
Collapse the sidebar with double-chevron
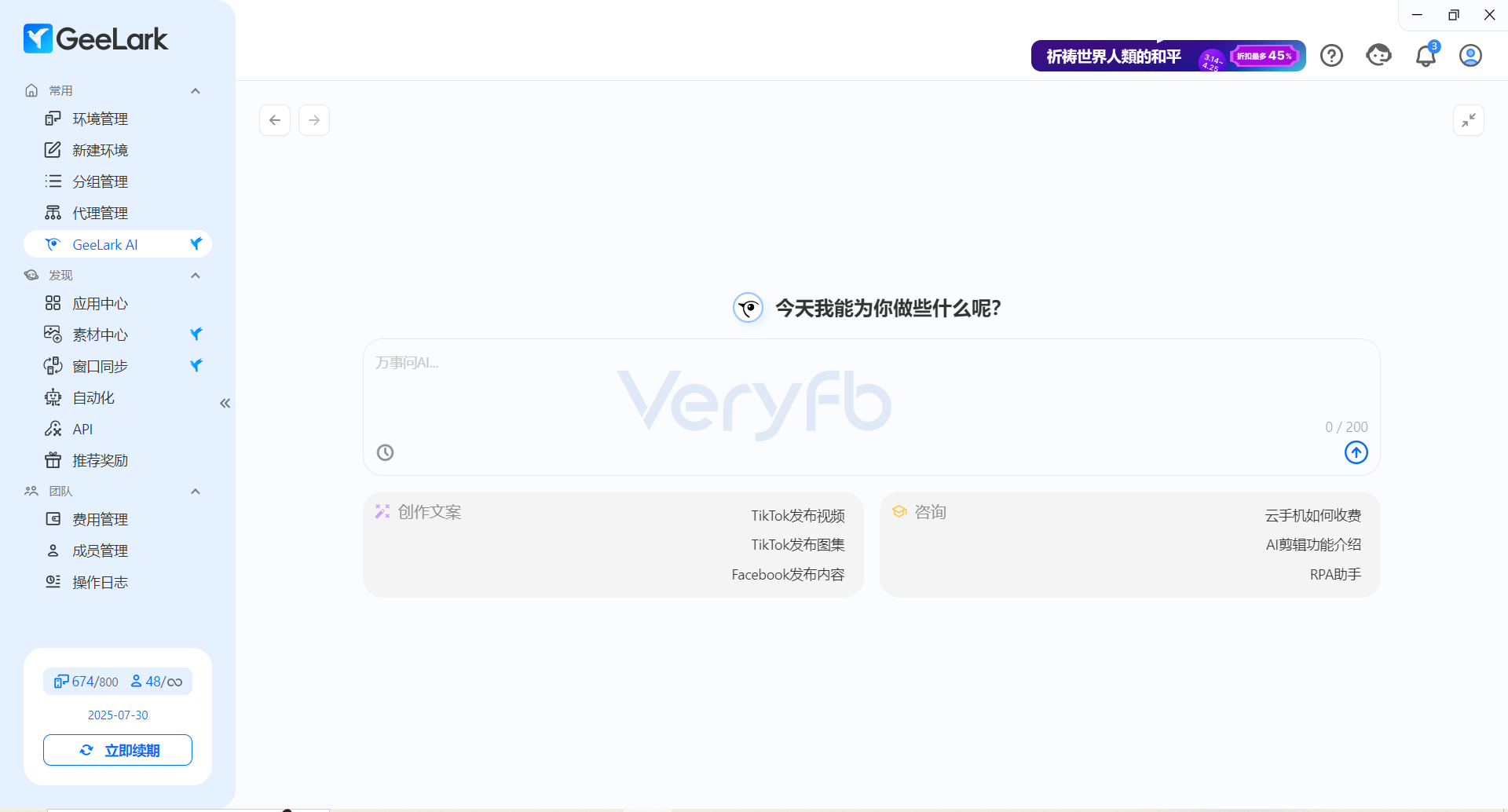(x=225, y=403)
